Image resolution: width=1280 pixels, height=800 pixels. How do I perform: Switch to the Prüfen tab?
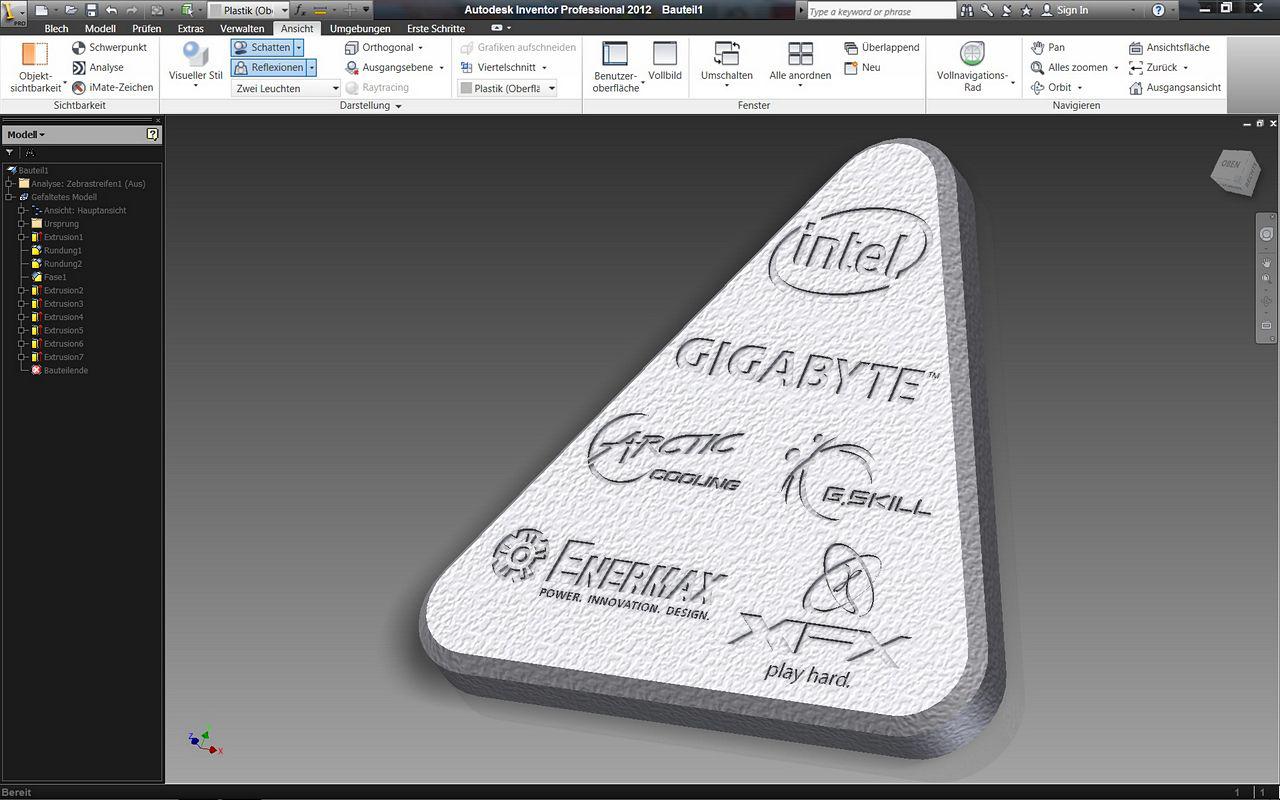(147, 29)
